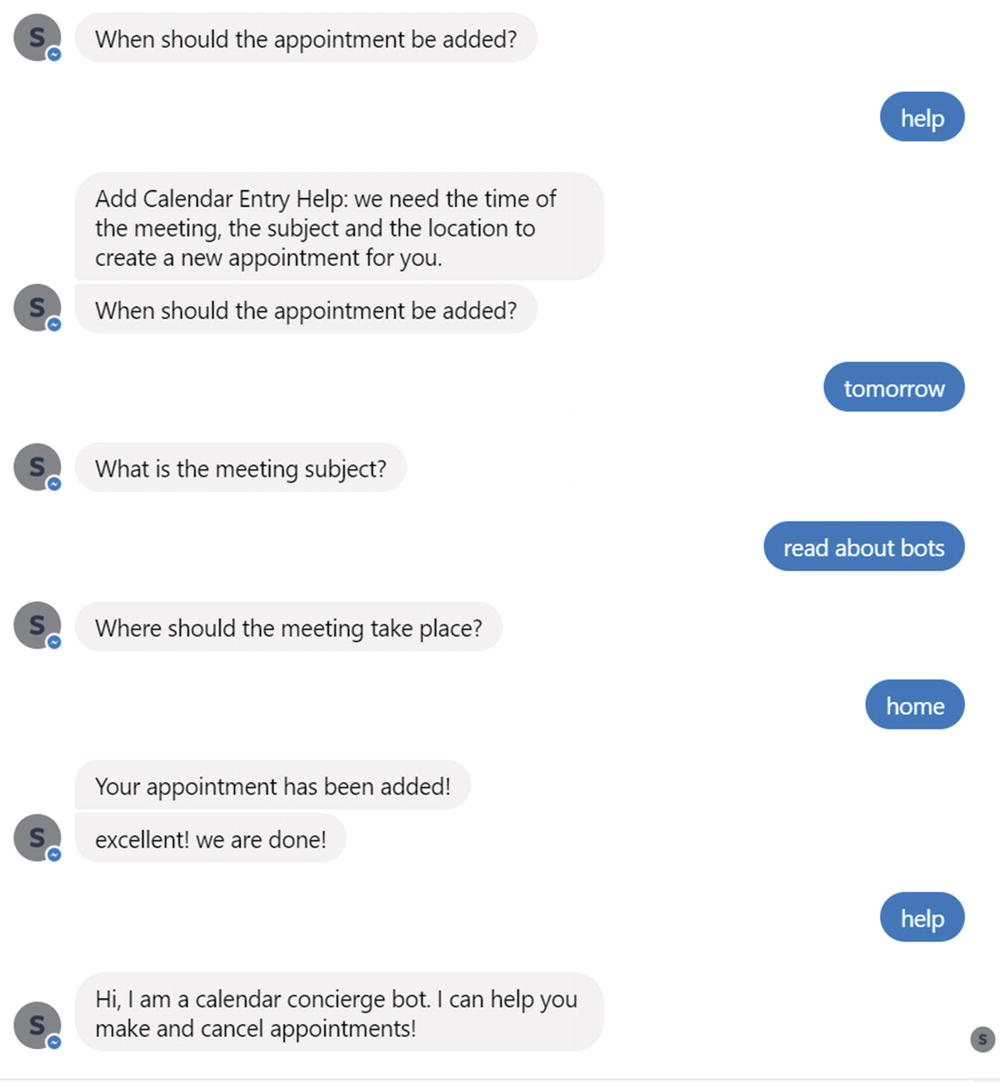Click the "Where should the meeting take place?" bubble
The width and height of the screenshot is (1000, 1082).
[288, 628]
